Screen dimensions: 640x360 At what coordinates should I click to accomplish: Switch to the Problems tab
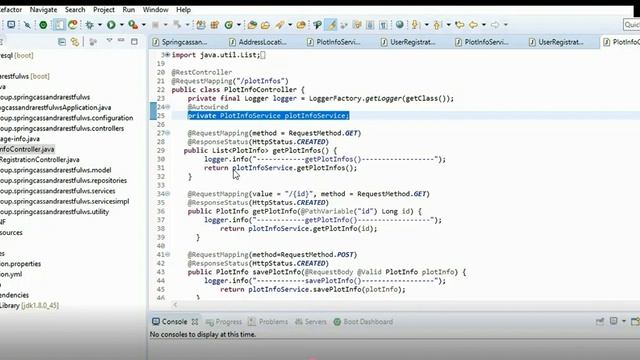pos(268,322)
